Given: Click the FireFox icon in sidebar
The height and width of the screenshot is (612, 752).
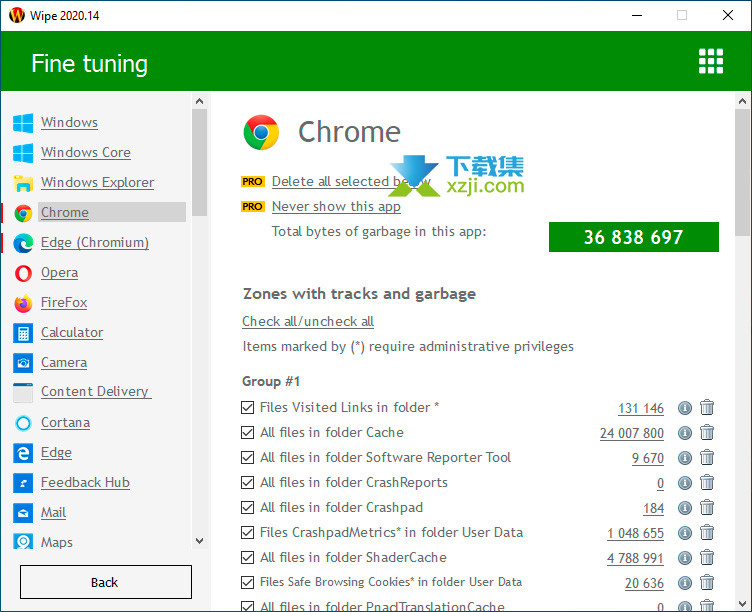Looking at the screenshot, I should click(23, 303).
